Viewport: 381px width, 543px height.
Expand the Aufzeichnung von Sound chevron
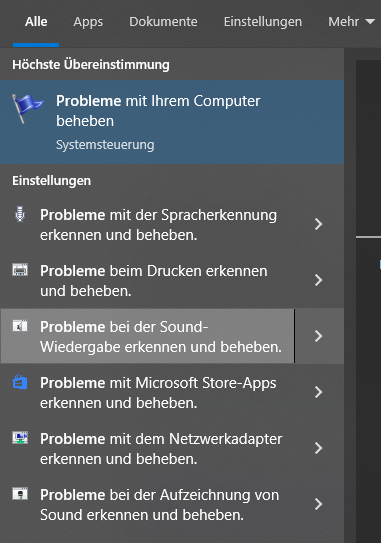click(x=319, y=504)
